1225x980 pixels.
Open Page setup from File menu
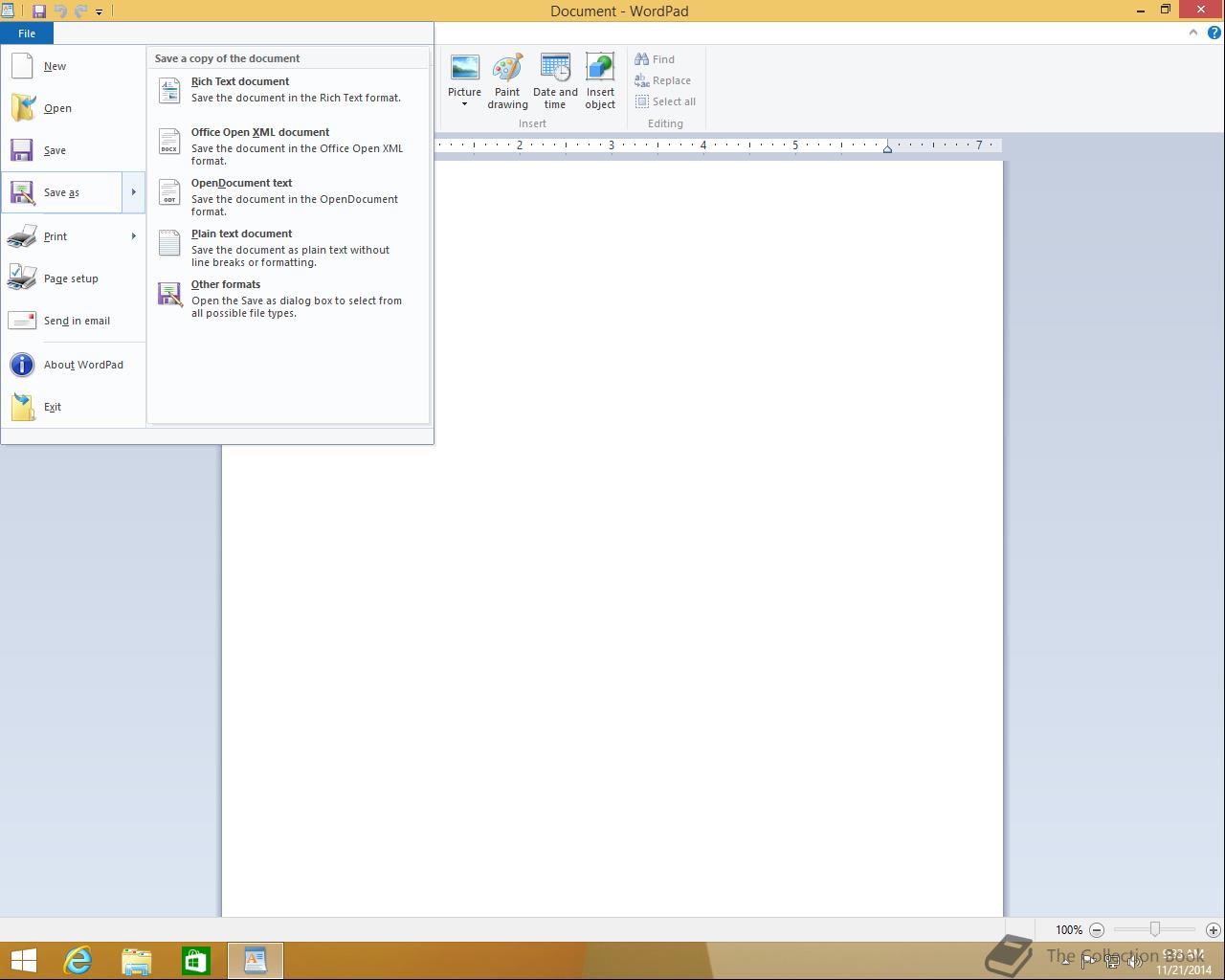tap(73, 278)
